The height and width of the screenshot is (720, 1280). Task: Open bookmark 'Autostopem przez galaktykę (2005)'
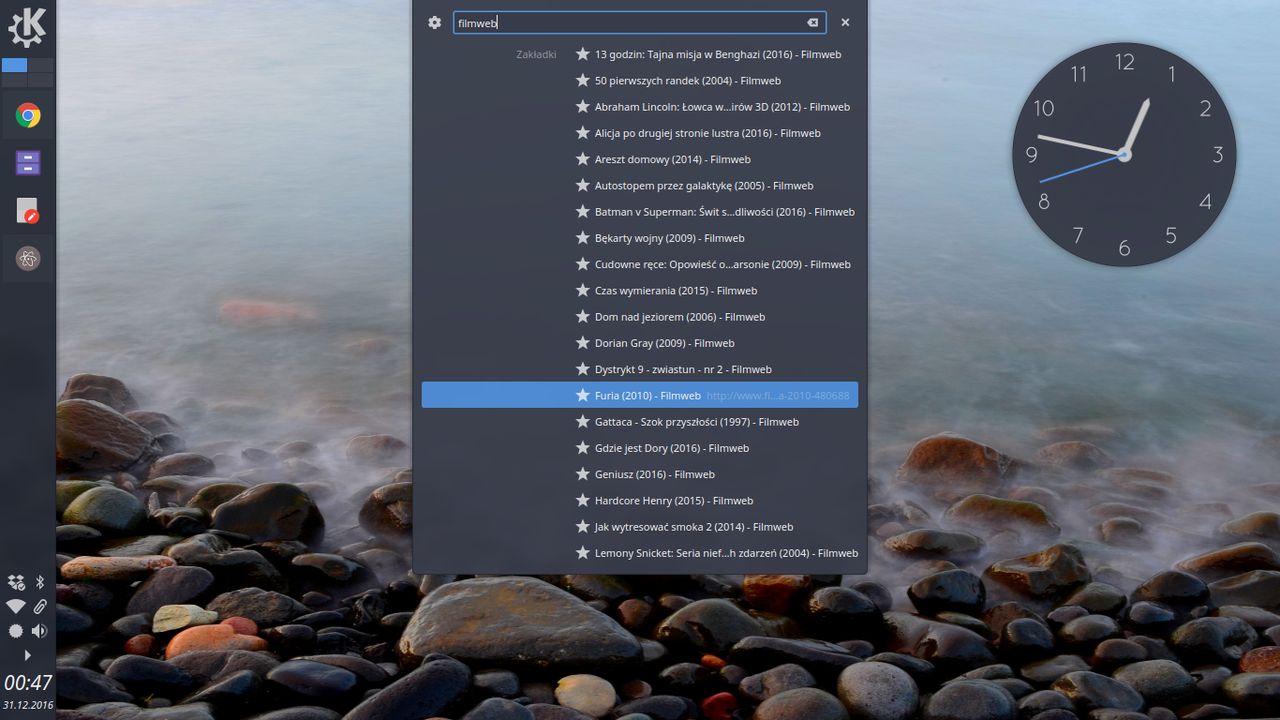point(640,185)
